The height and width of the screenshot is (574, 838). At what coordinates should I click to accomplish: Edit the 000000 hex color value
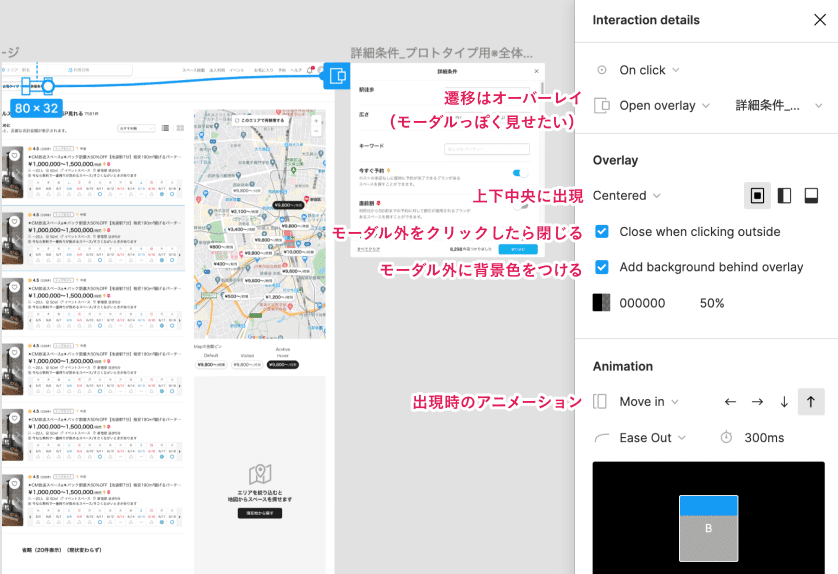coord(642,303)
